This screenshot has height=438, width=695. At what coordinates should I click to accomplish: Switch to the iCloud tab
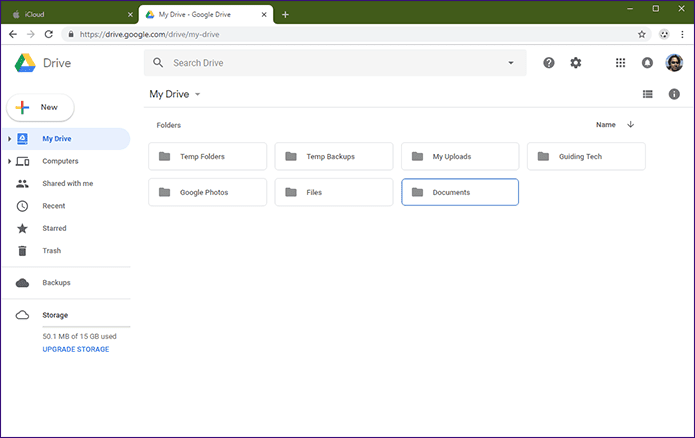[x=71, y=14]
